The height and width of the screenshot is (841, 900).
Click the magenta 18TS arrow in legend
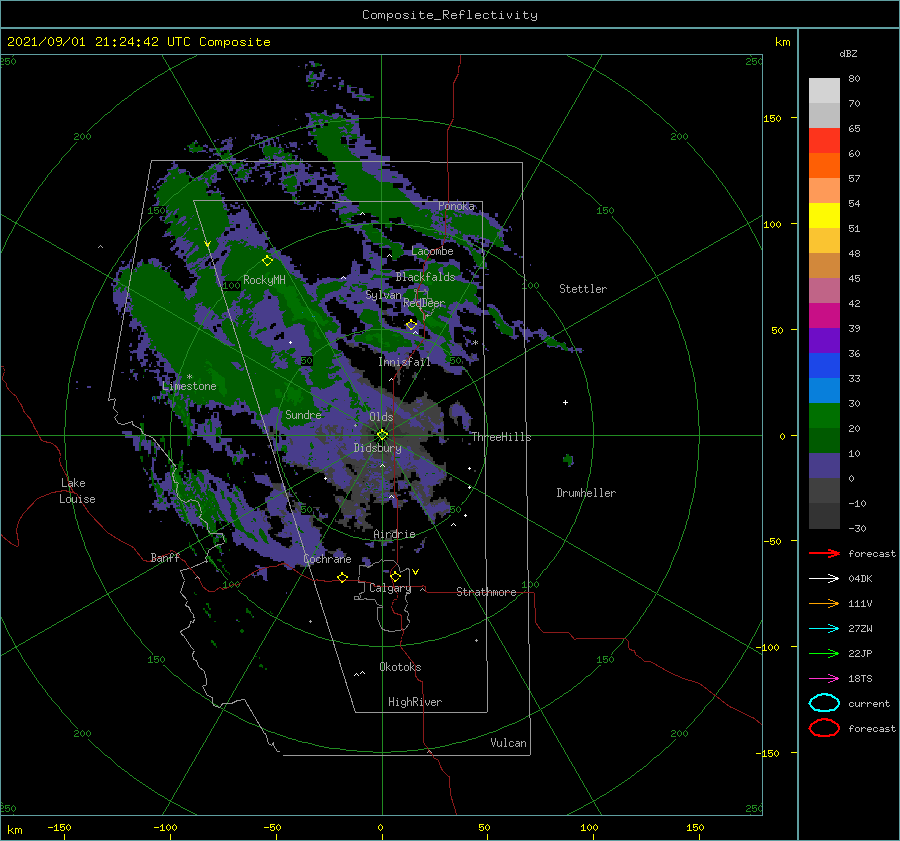click(824, 679)
